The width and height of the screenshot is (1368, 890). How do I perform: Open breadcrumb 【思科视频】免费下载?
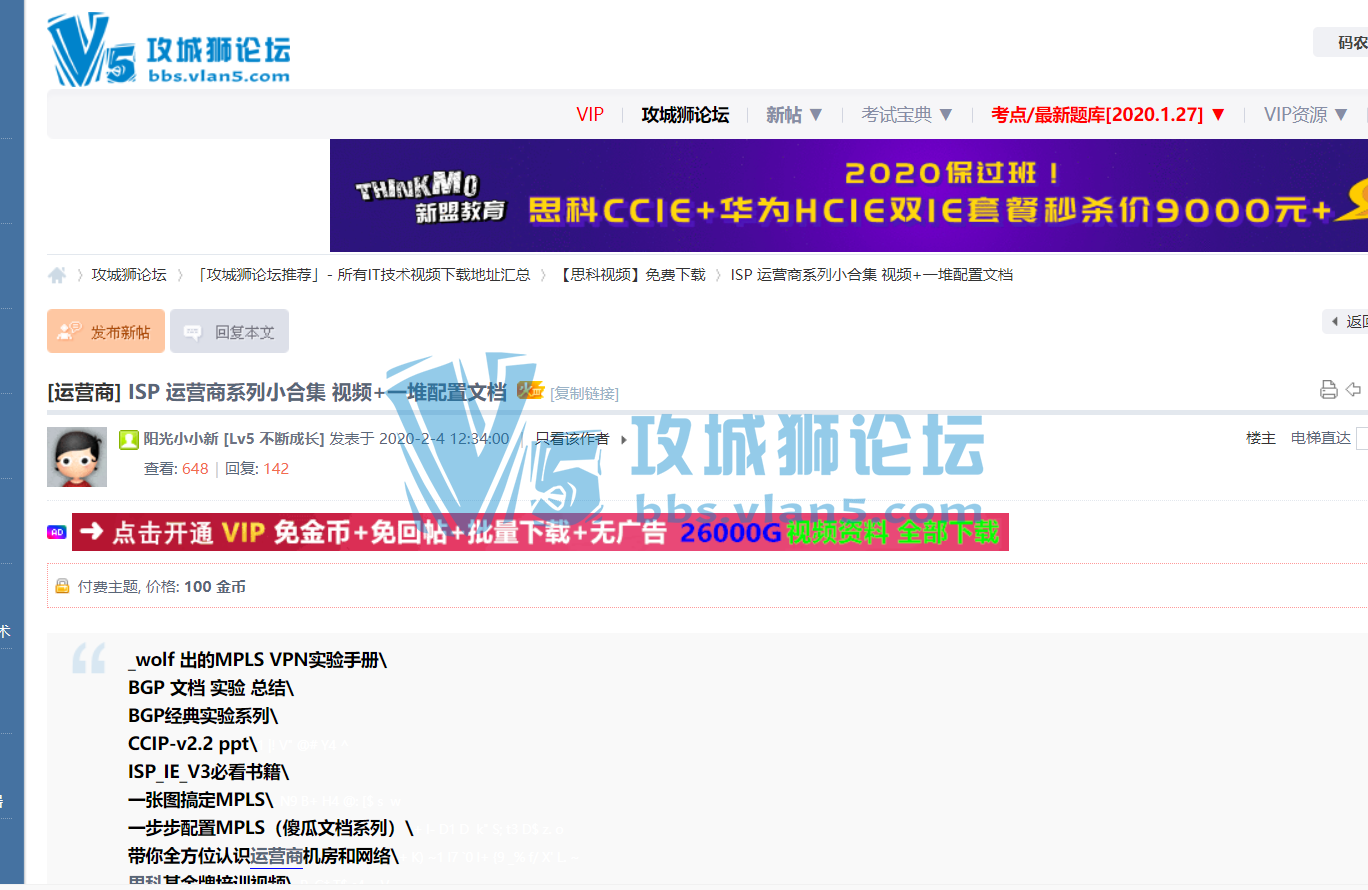tap(632, 274)
